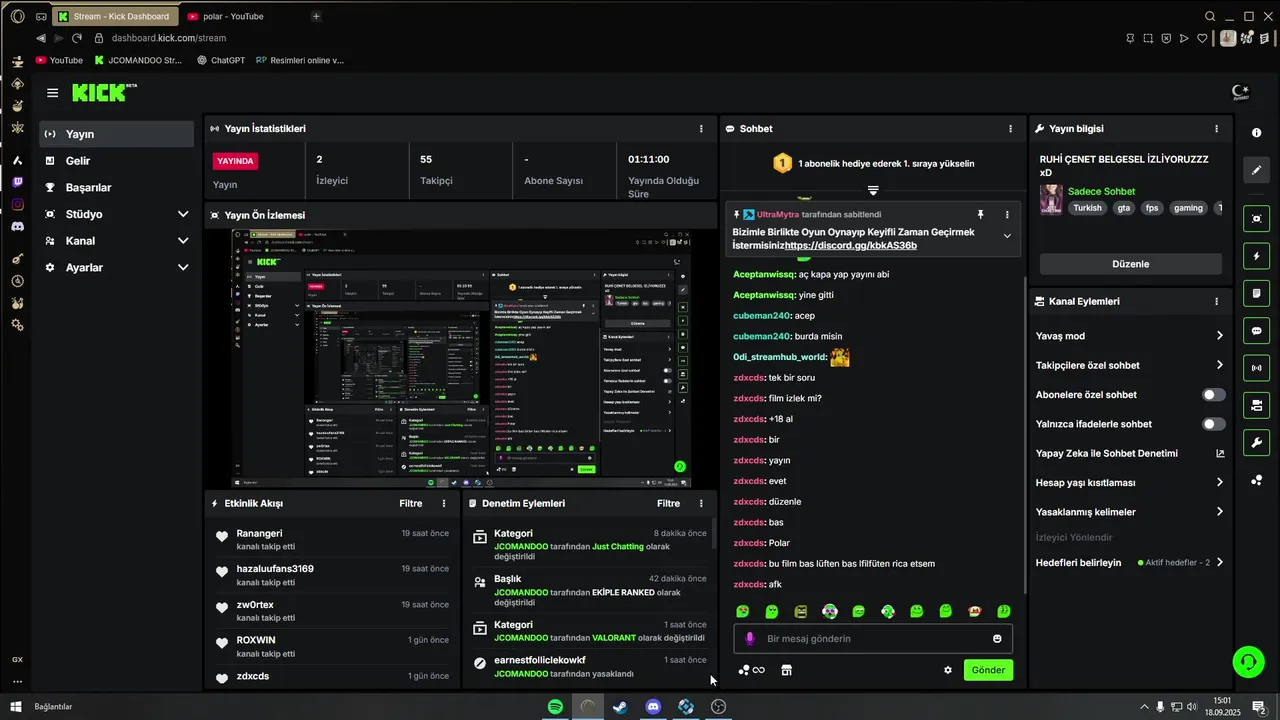Switch to Stream - Kick Dashboard tab
Screen dimensions: 1280x720
click(x=115, y=16)
